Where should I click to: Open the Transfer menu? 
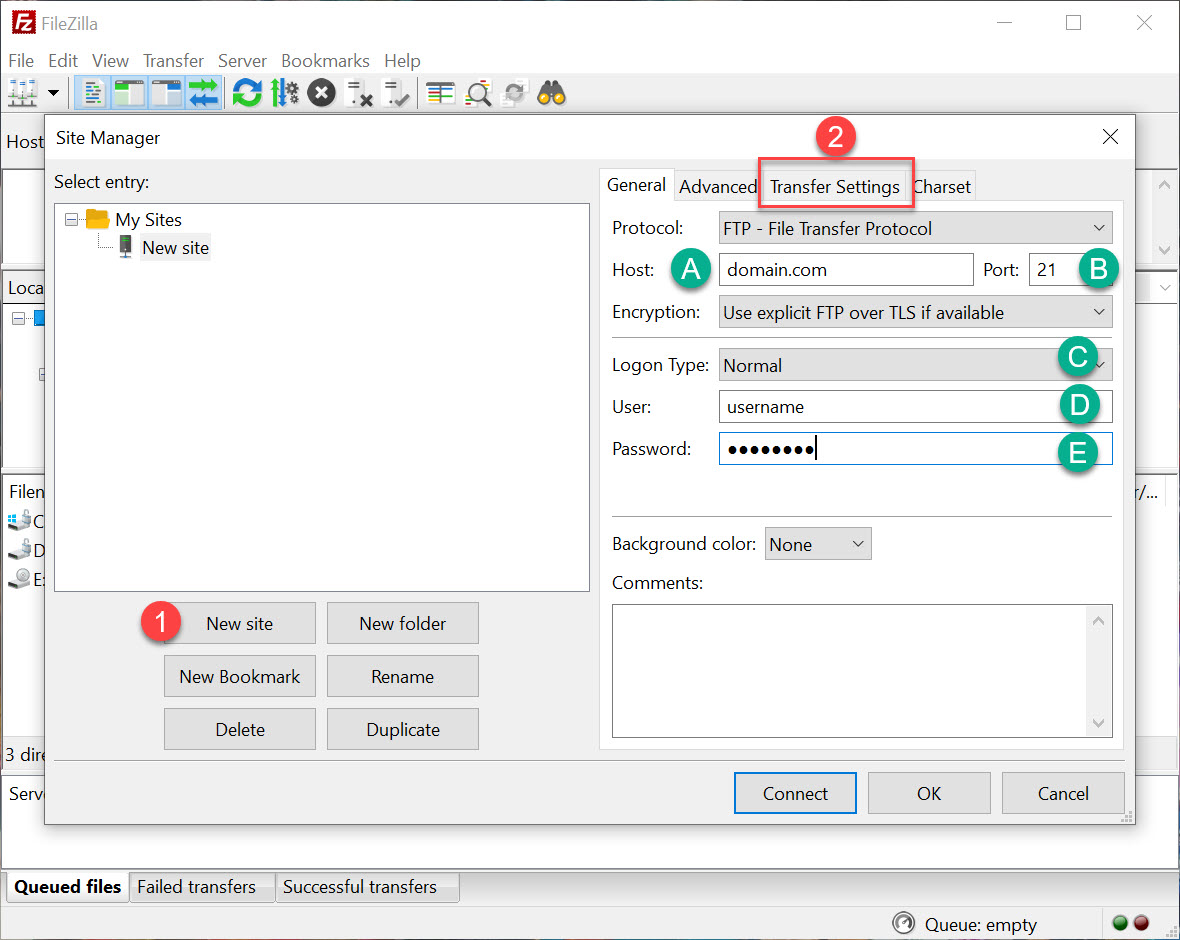coord(173,60)
